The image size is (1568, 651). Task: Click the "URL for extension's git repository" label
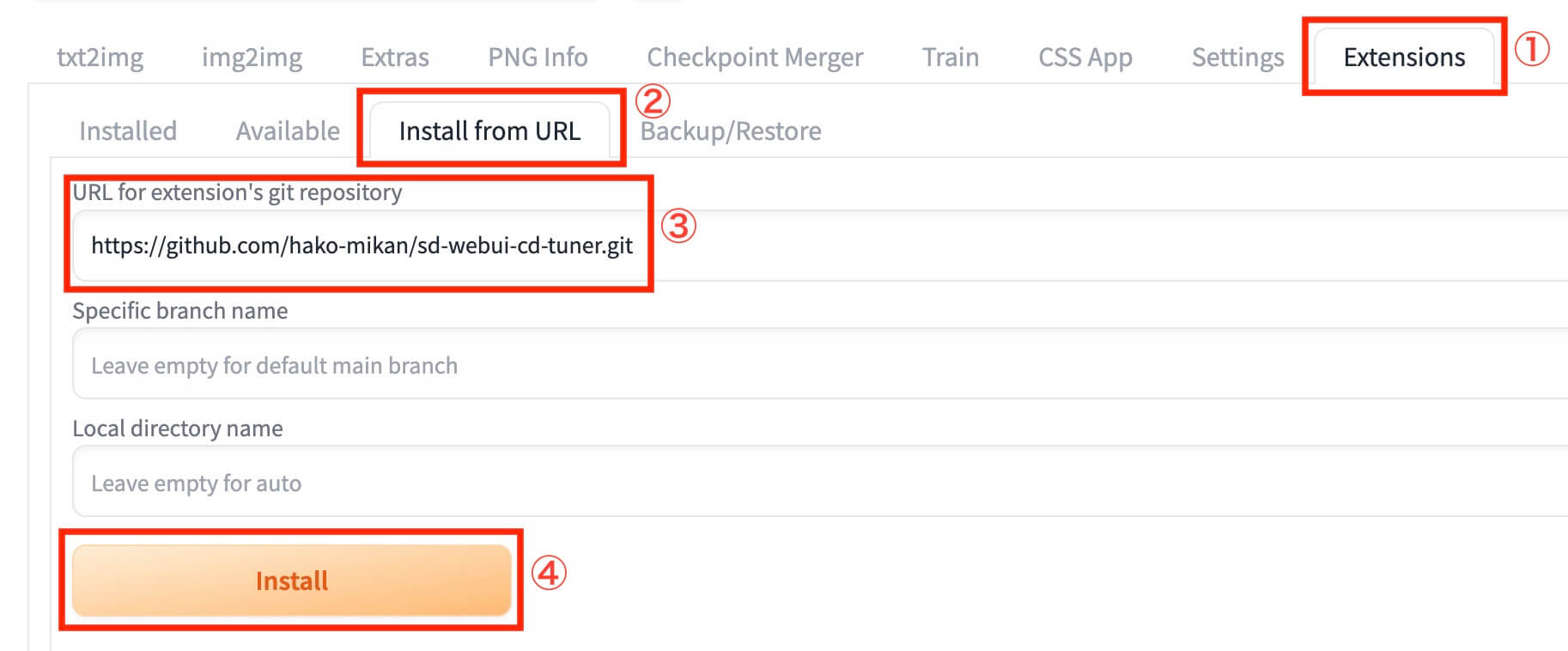pyautogui.click(x=237, y=192)
